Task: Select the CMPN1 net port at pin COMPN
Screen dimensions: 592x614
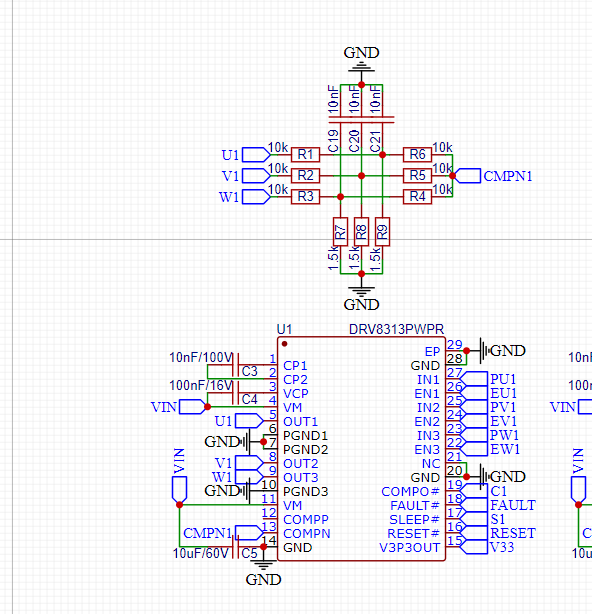Action: click(x=249, y=533)
